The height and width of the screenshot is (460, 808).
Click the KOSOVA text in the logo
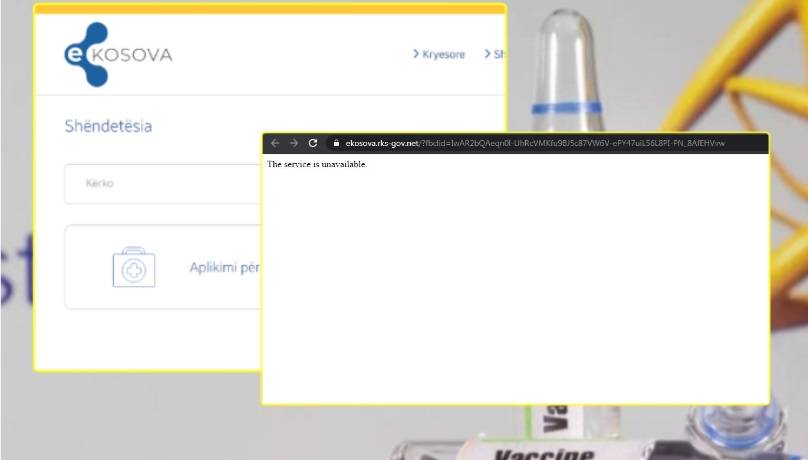tap(132, 55)
